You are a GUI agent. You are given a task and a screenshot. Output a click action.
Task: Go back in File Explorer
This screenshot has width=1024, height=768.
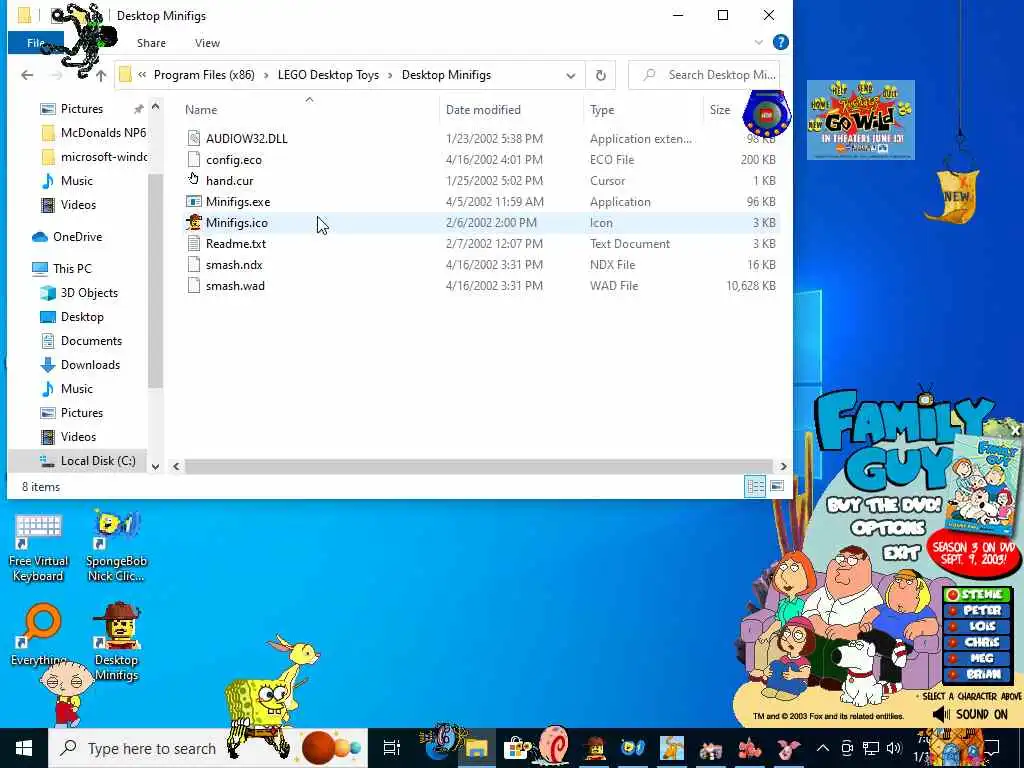pyautogui.click(x=27, y=75)
